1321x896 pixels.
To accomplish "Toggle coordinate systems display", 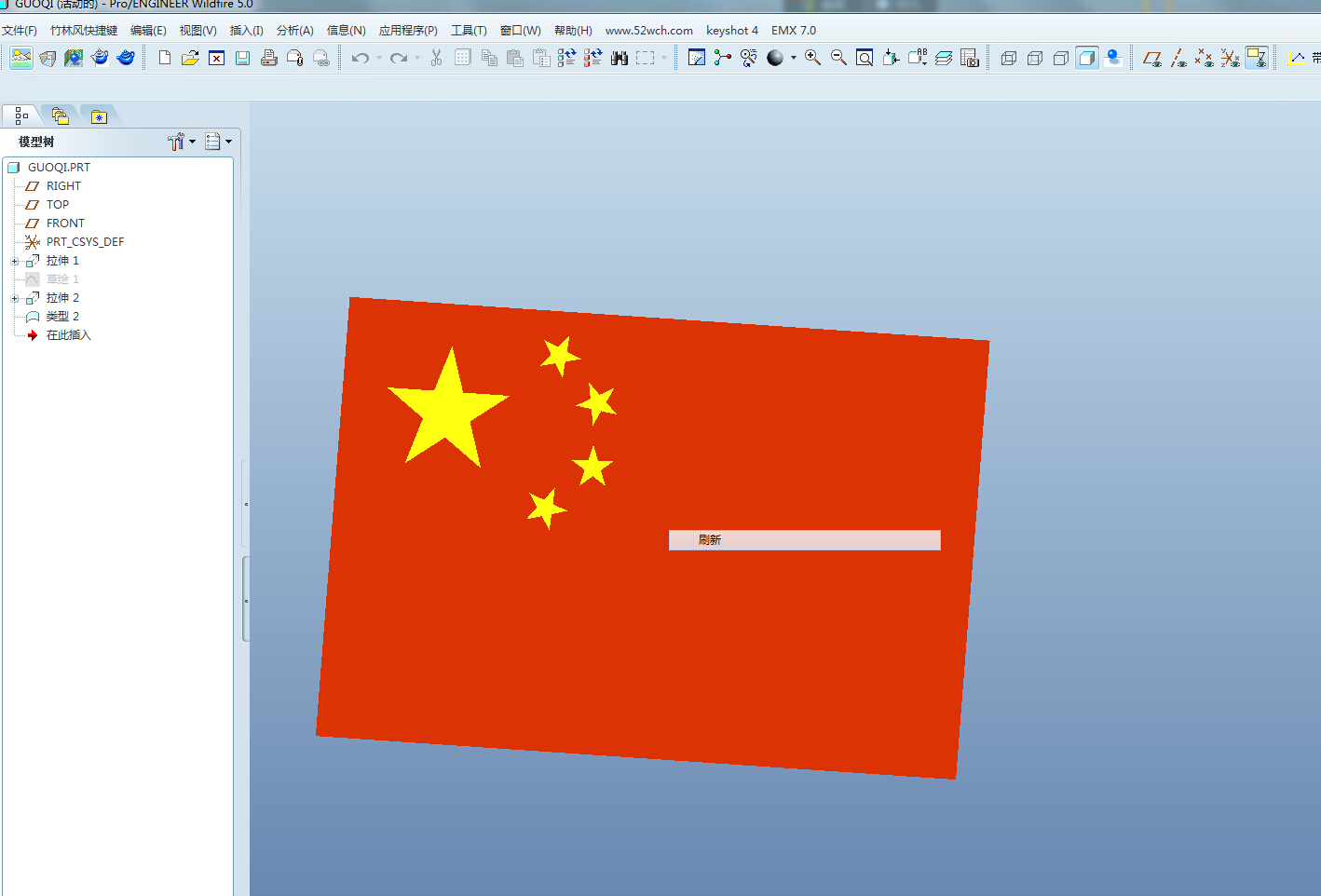I will [x=1230, y=58].
